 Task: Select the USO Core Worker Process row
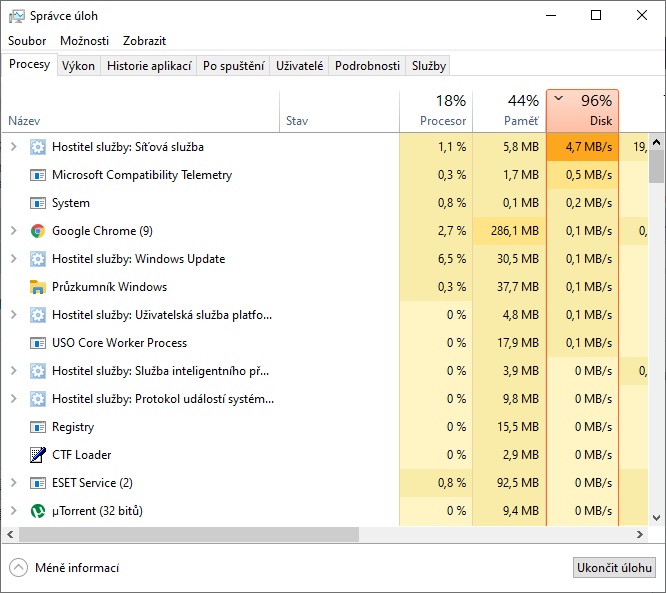(120, 343)
